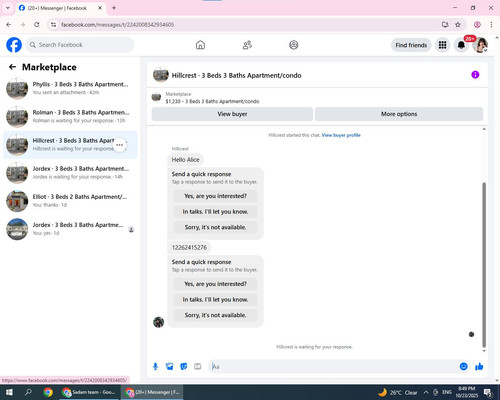Open the Windows Start menu
Screen dimensions: 500x400
(x=9, y=392)
